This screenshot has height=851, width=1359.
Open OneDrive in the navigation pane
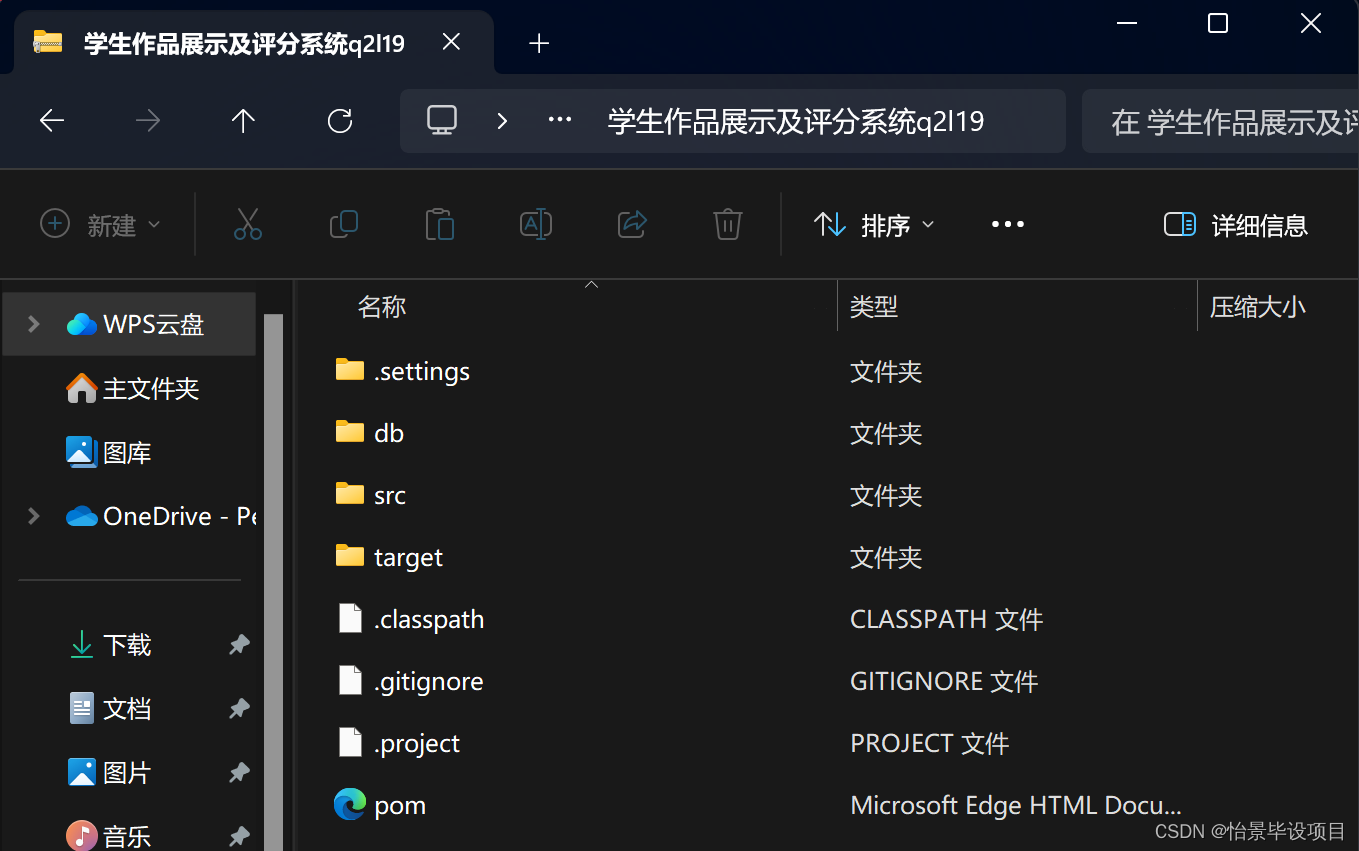click(x=161, y=516)
